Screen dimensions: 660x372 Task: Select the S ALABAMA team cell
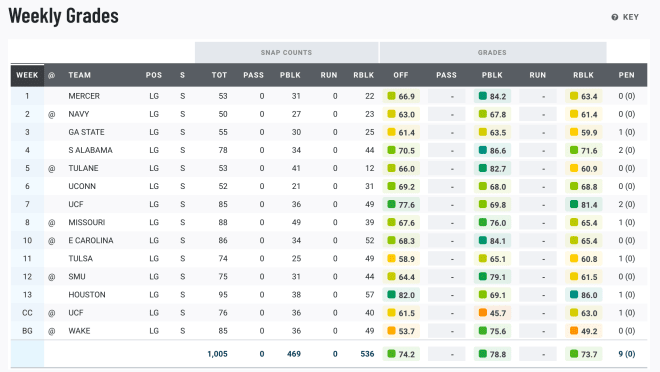tap(90, 150)
